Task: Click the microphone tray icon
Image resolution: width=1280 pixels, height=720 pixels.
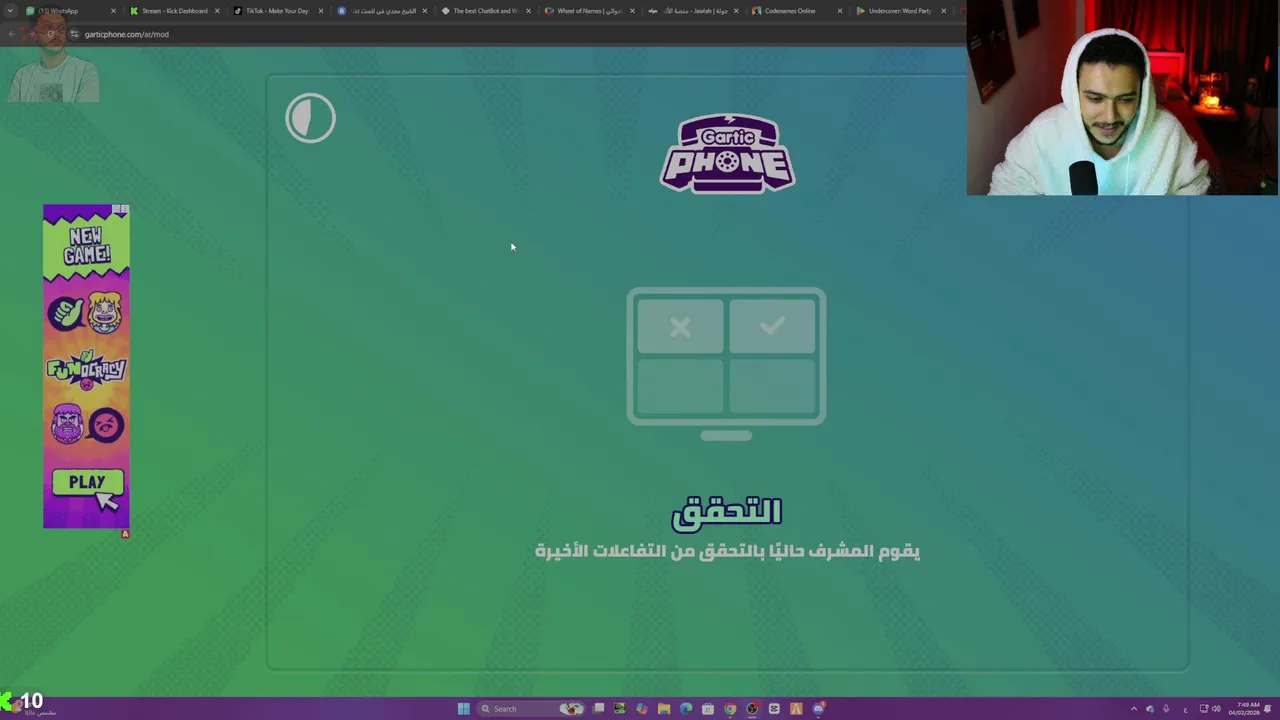Action: click(x=1166, y=709)
